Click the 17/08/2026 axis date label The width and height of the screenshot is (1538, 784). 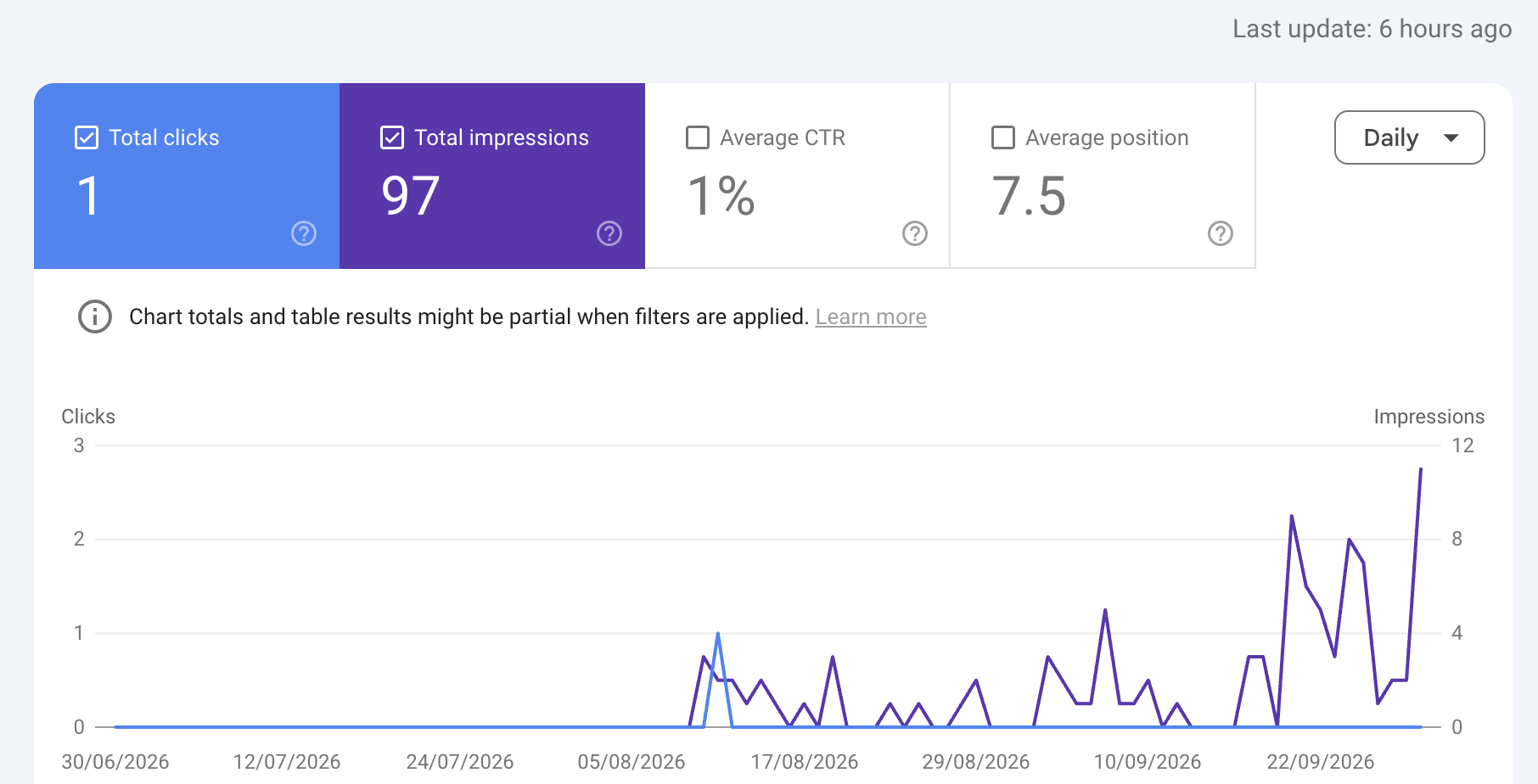click(x=805, y=762)
